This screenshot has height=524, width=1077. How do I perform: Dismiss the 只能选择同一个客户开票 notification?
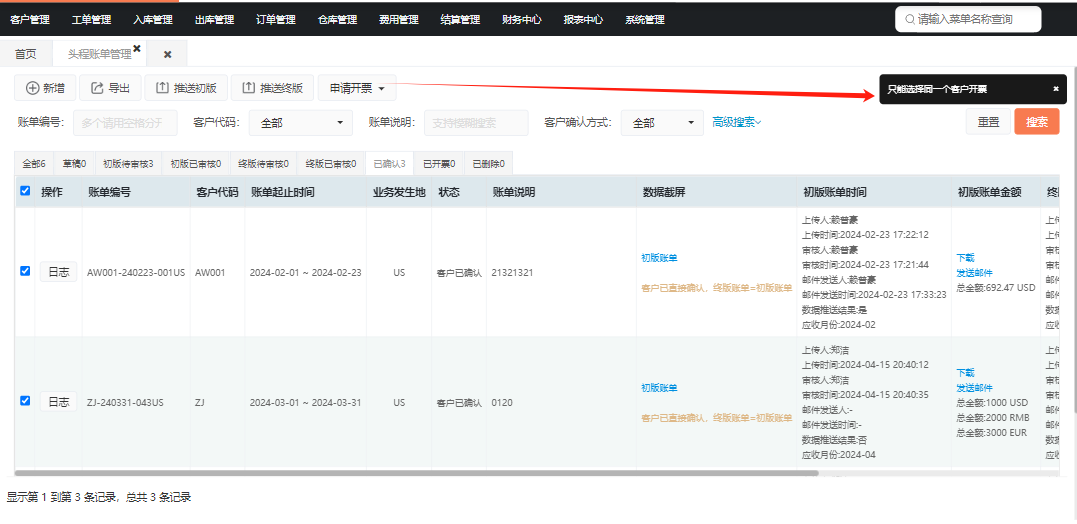[x=1056, y=89]
